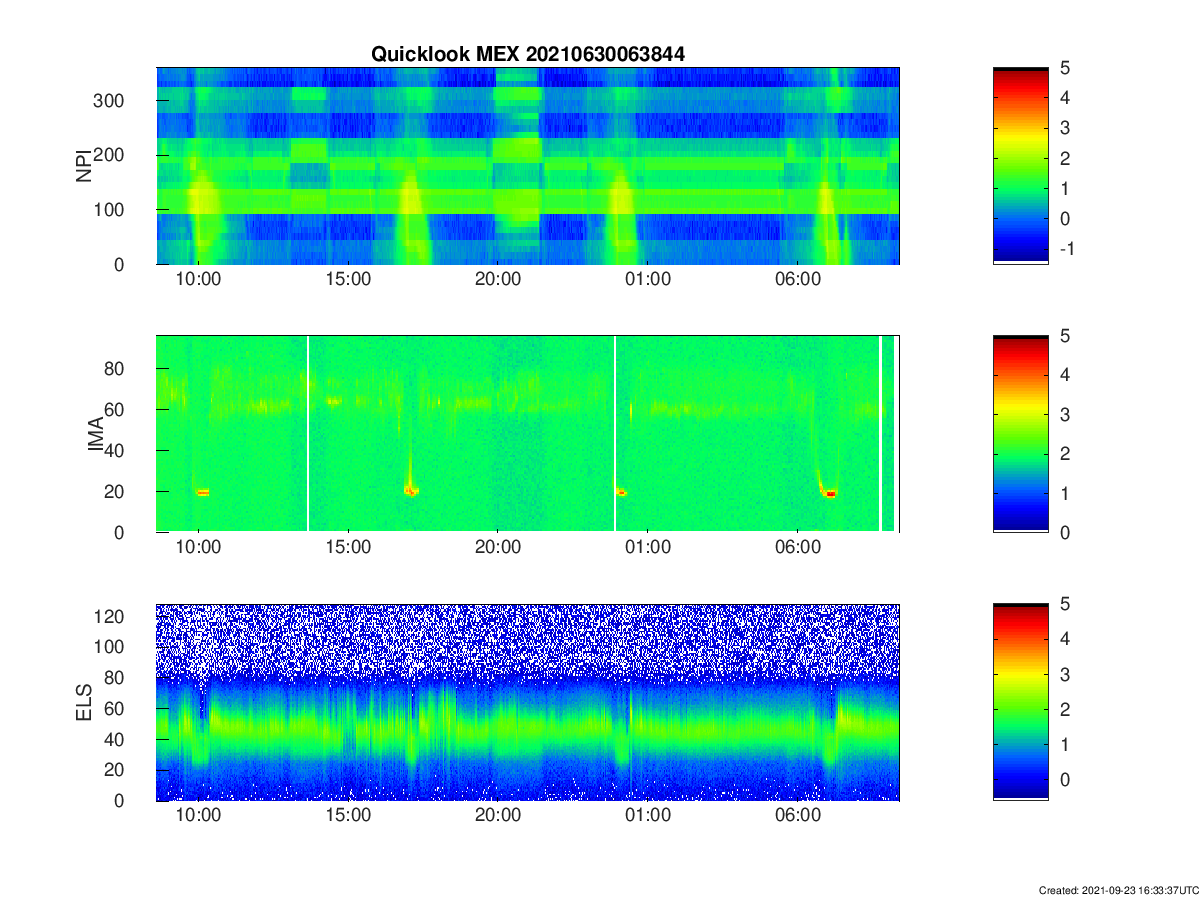Click the IMA red hotspot near 06:00
The image size is (1200, 900).
click(x=829, y=493)
